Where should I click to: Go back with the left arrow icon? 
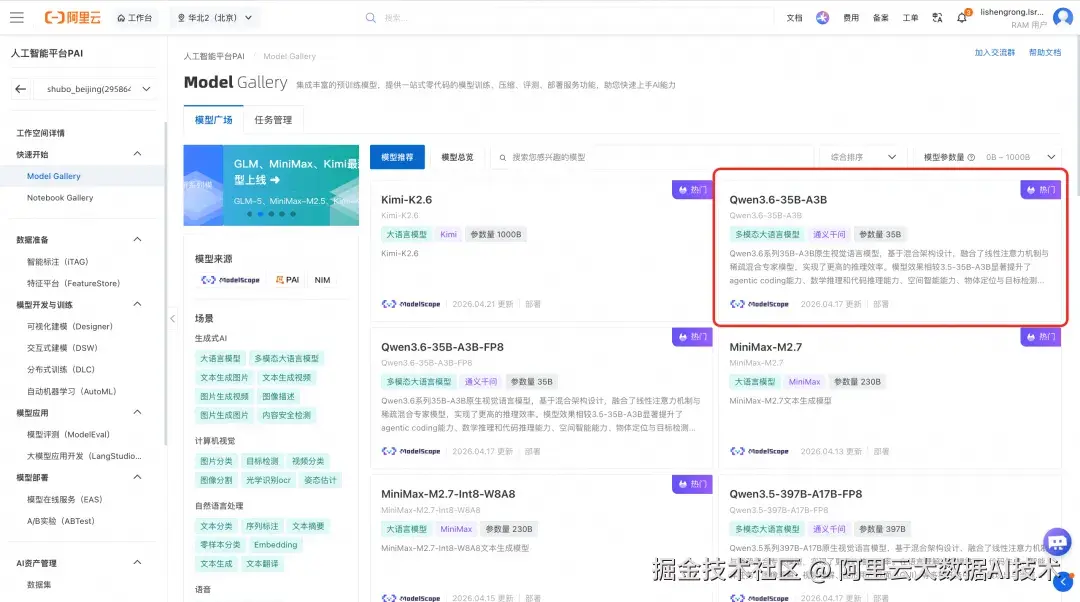(21, 89)
